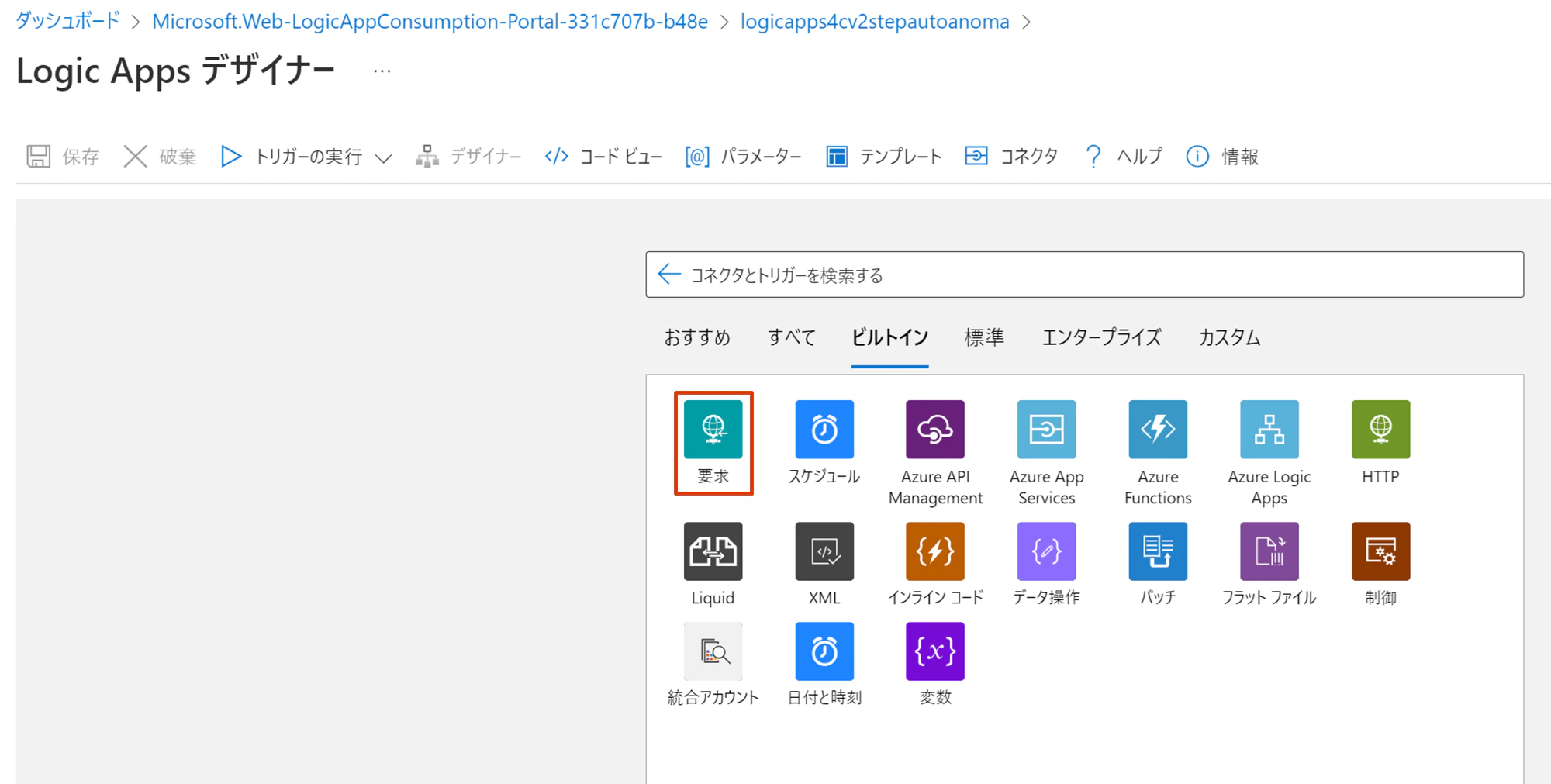Viewport: 1551px width, 784px height.
Task: Select the Azure API Management connector
Action: pyautogui.click(x=934, y=429)
